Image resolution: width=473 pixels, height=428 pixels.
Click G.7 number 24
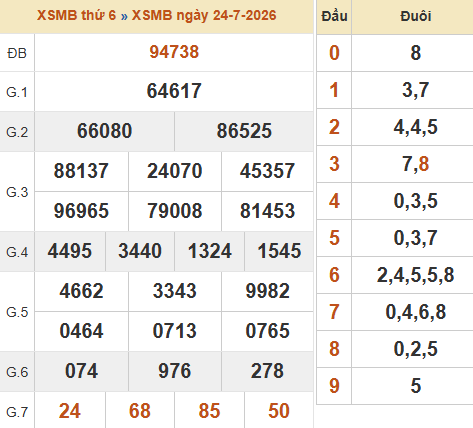70,411
